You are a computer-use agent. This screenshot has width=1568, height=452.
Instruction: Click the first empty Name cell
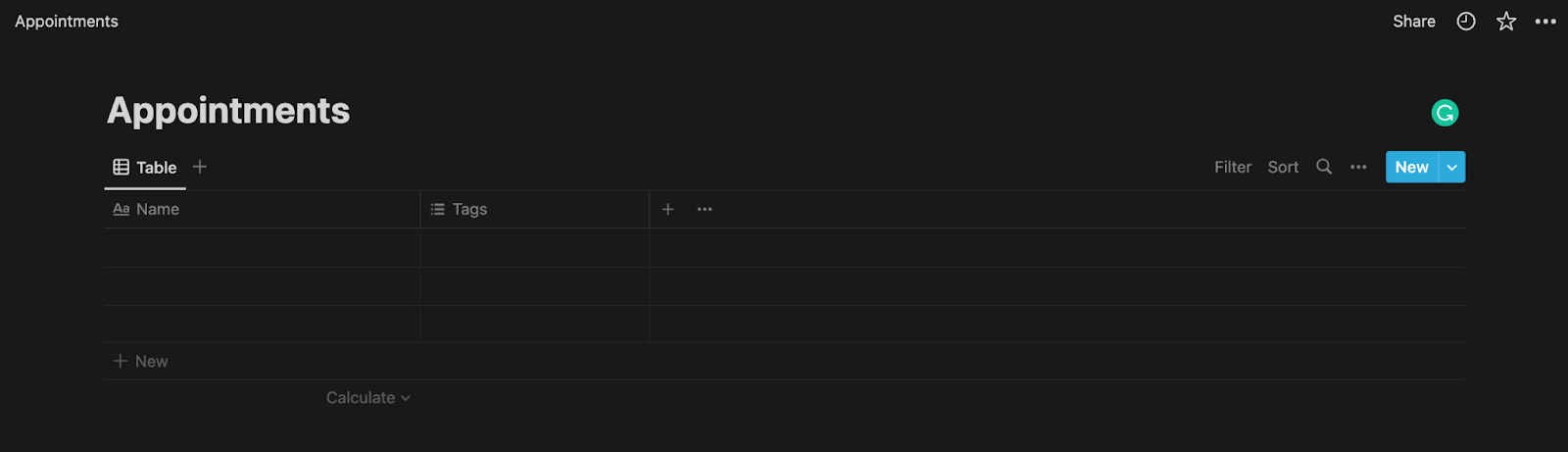[x=263, y=248]
